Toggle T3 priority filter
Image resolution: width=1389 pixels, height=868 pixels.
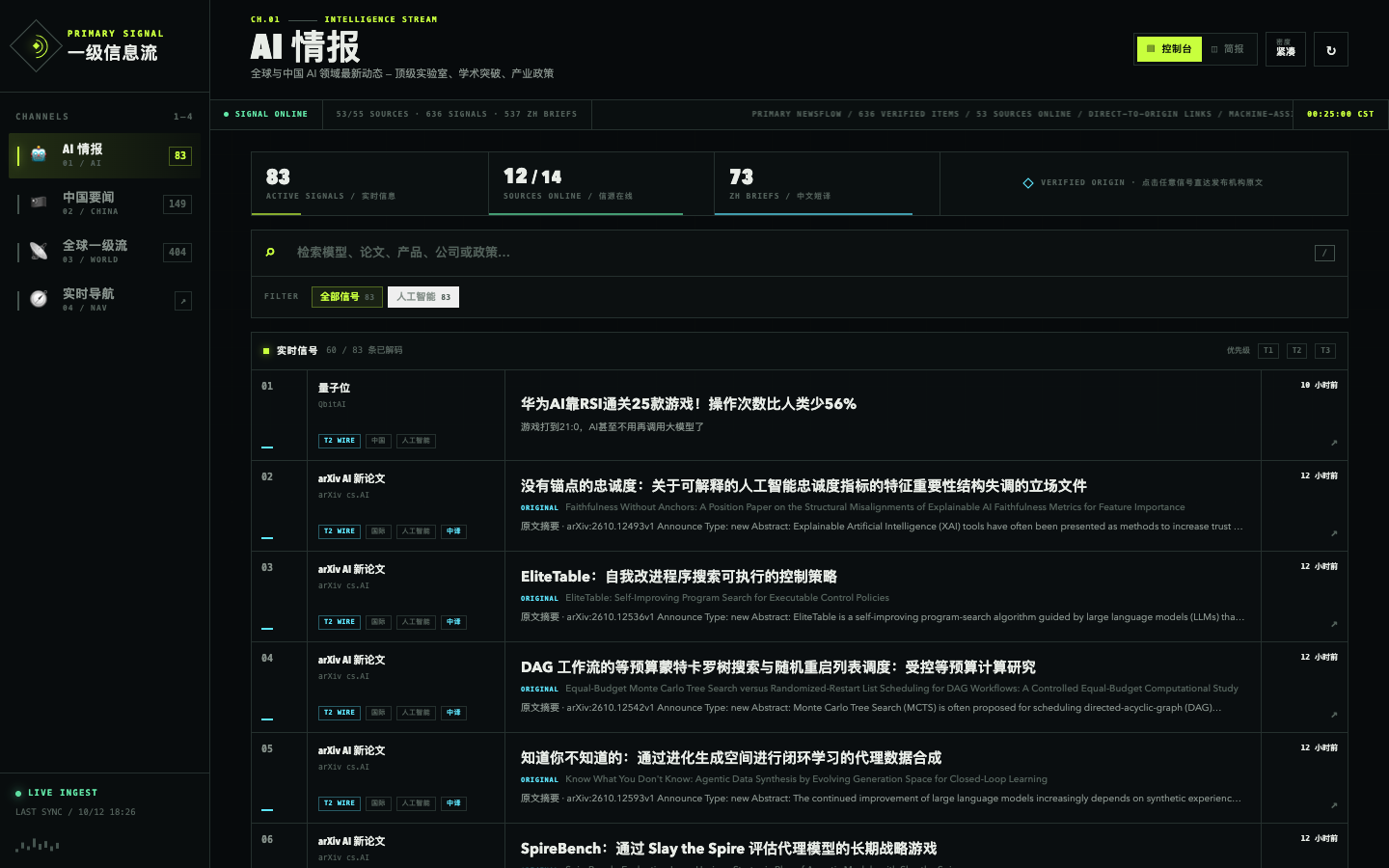tap(1325, 351)
